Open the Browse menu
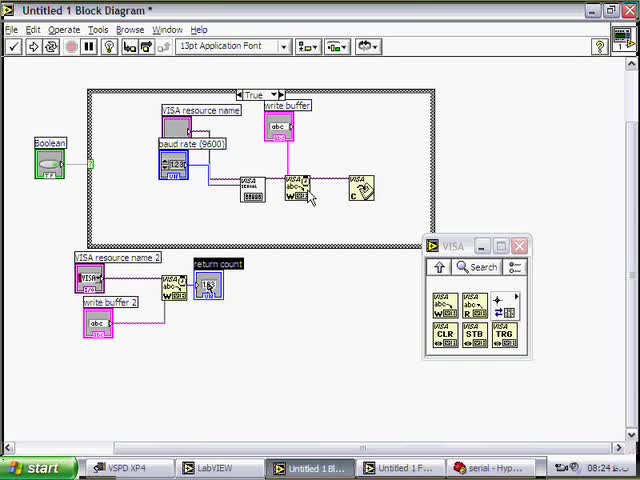Viewport: 640px width, 480px height. (130, 30)
